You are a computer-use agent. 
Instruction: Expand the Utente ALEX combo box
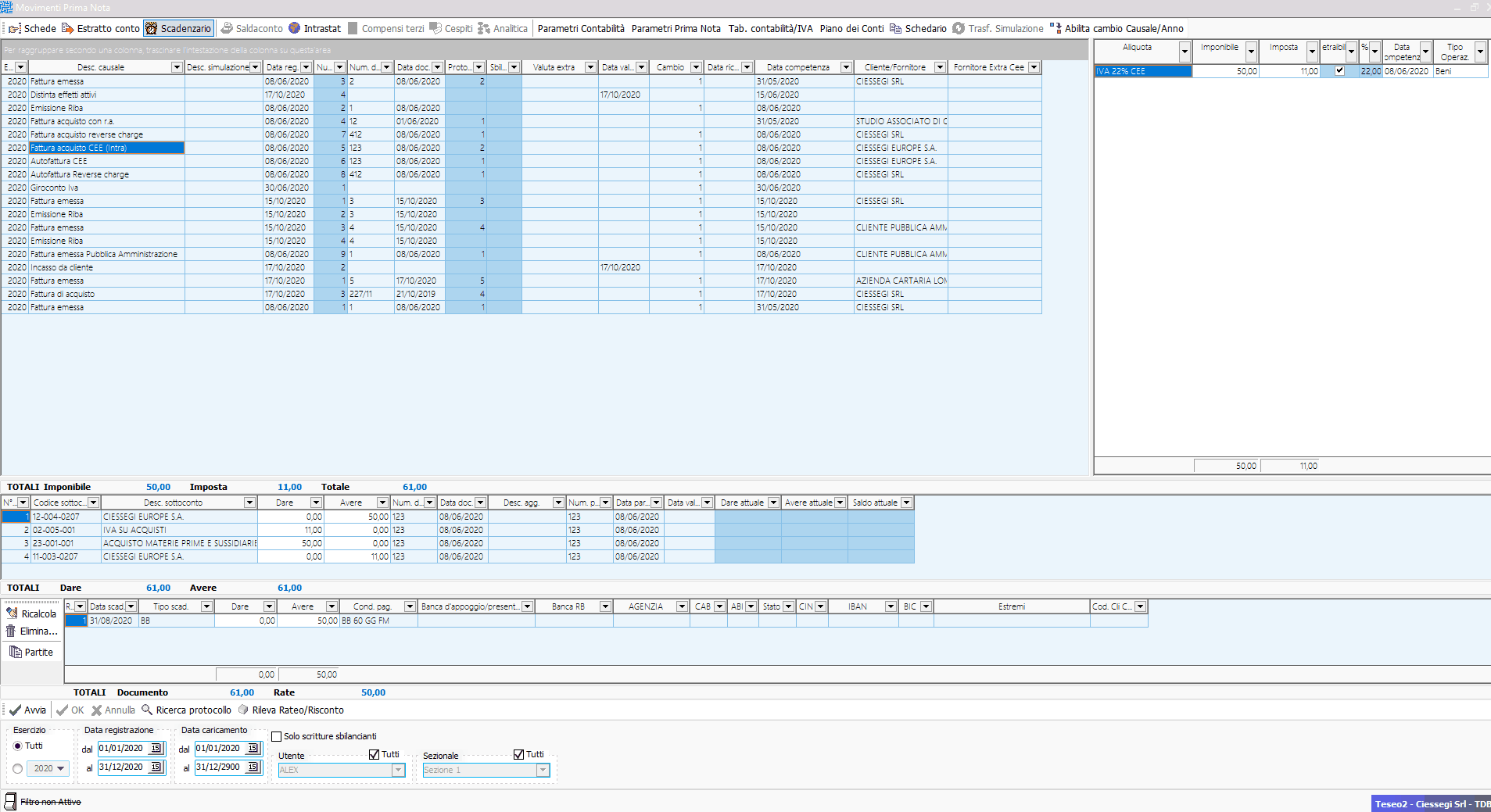pyautogui.click(x=398, y=770)
